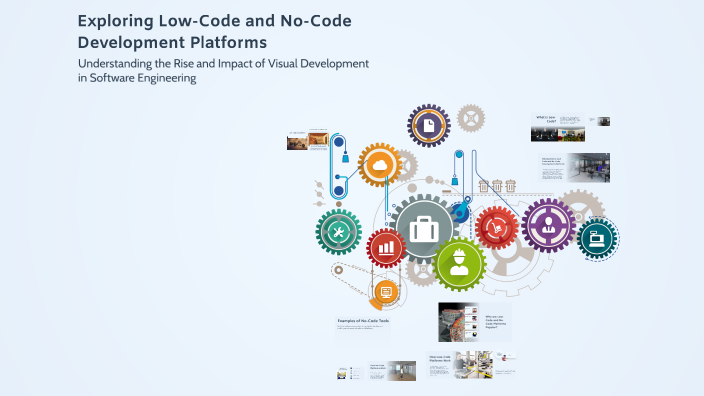Select the teal wrench tools gear

(x=339, y=232)
